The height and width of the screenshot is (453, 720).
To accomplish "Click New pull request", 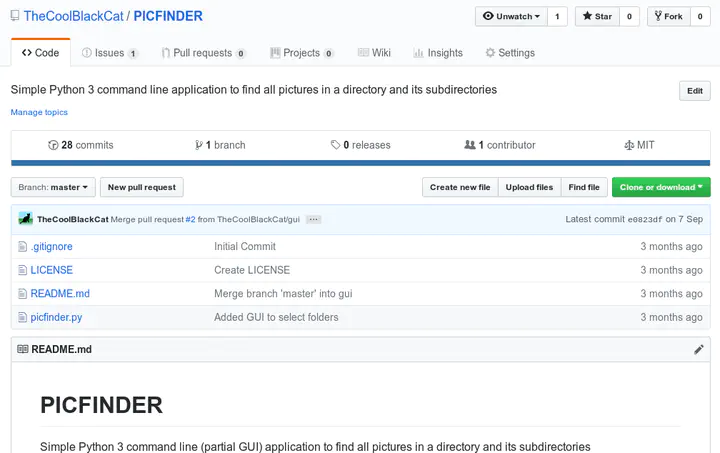I will pos(142,187).
